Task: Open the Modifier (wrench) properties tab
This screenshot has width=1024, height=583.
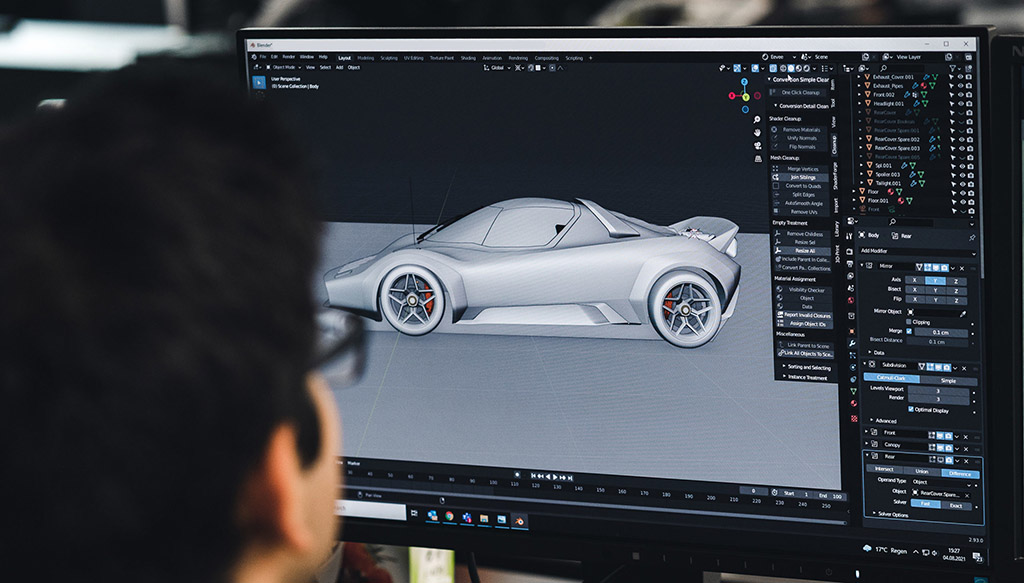Action: click(852, 343)
